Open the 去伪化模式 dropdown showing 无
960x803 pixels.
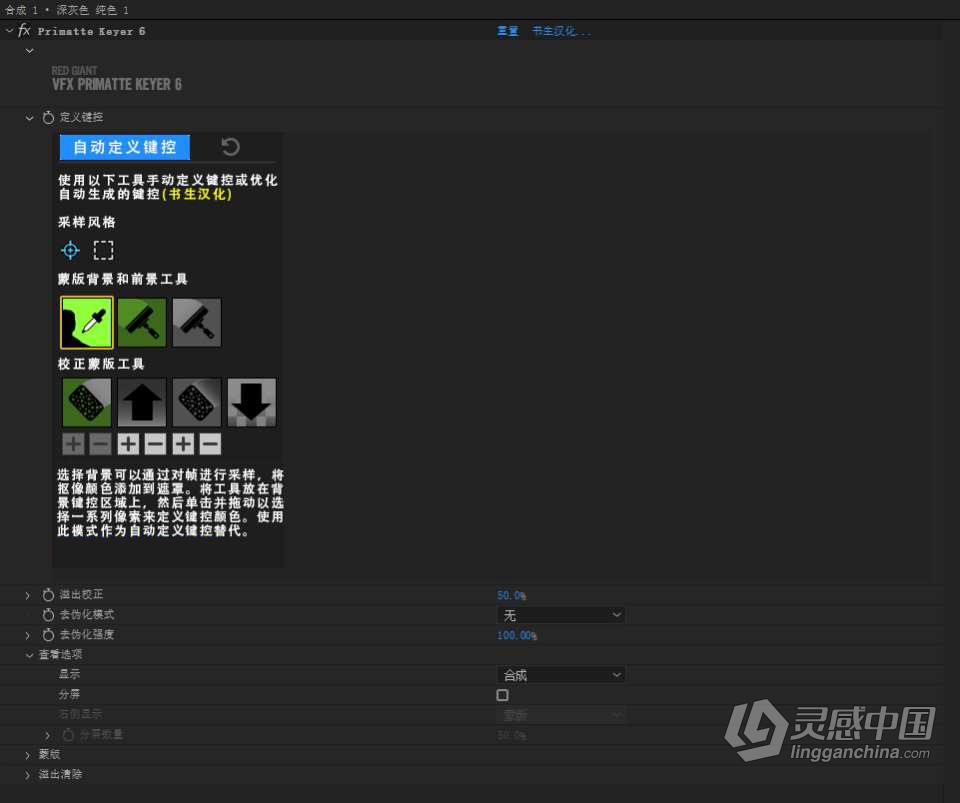561,614
